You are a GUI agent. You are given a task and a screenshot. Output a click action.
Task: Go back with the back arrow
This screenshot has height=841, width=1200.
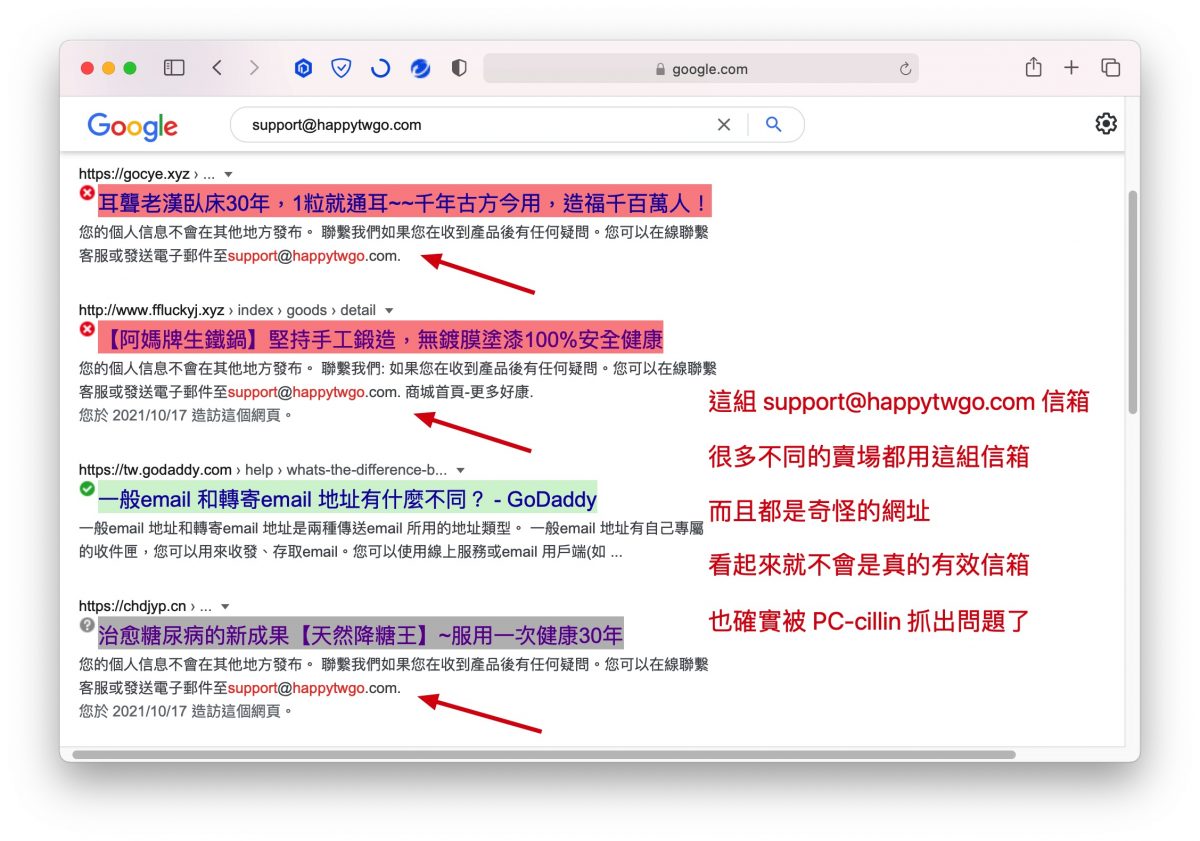point(217,68)
